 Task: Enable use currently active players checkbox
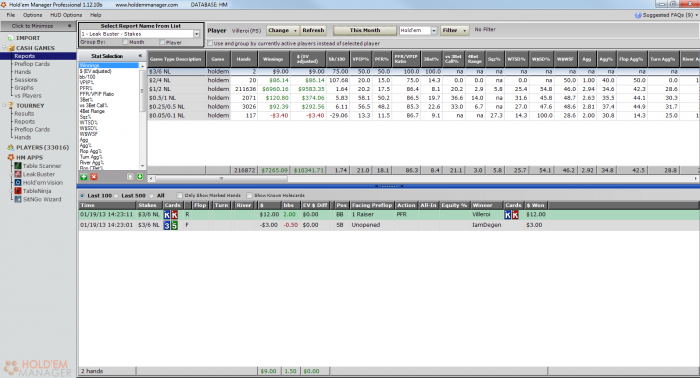(x=210, y=43)
